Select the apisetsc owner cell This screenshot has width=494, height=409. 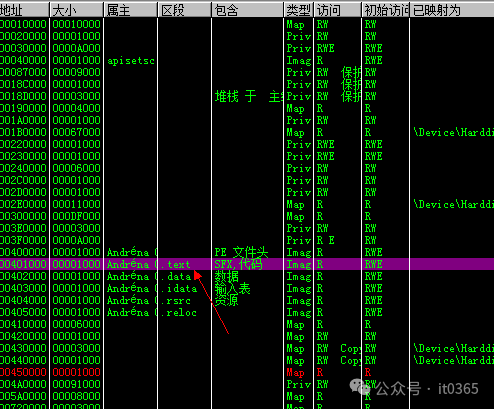(x=131, y=61)
